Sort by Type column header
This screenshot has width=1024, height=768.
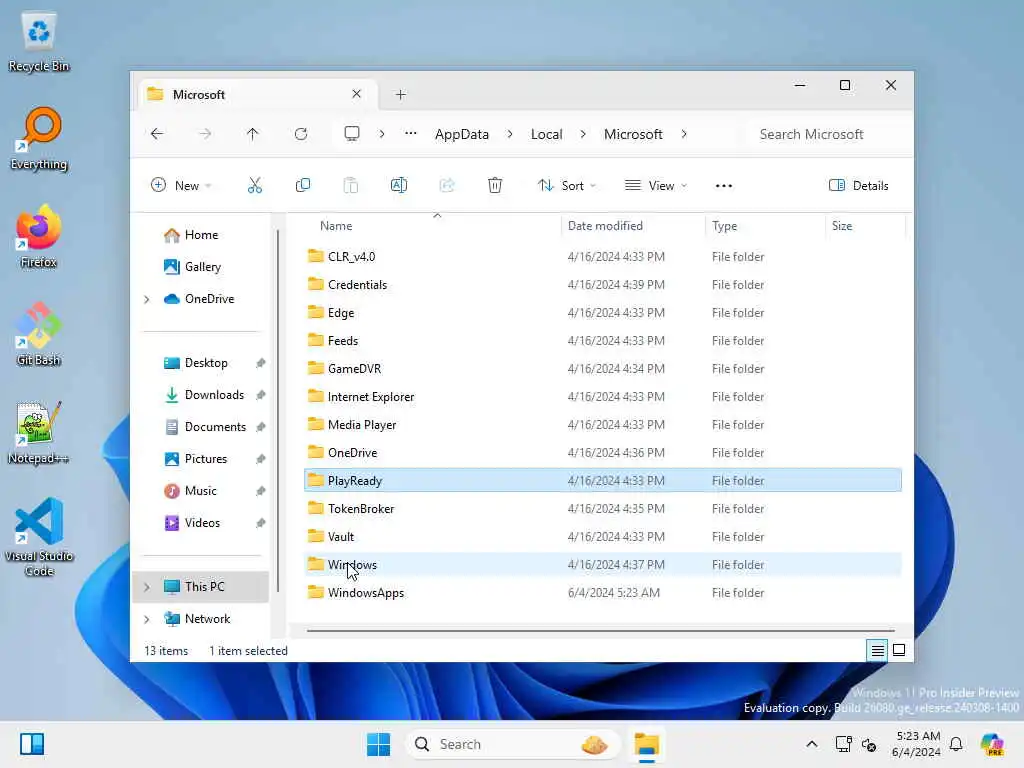tap(765, 225)
